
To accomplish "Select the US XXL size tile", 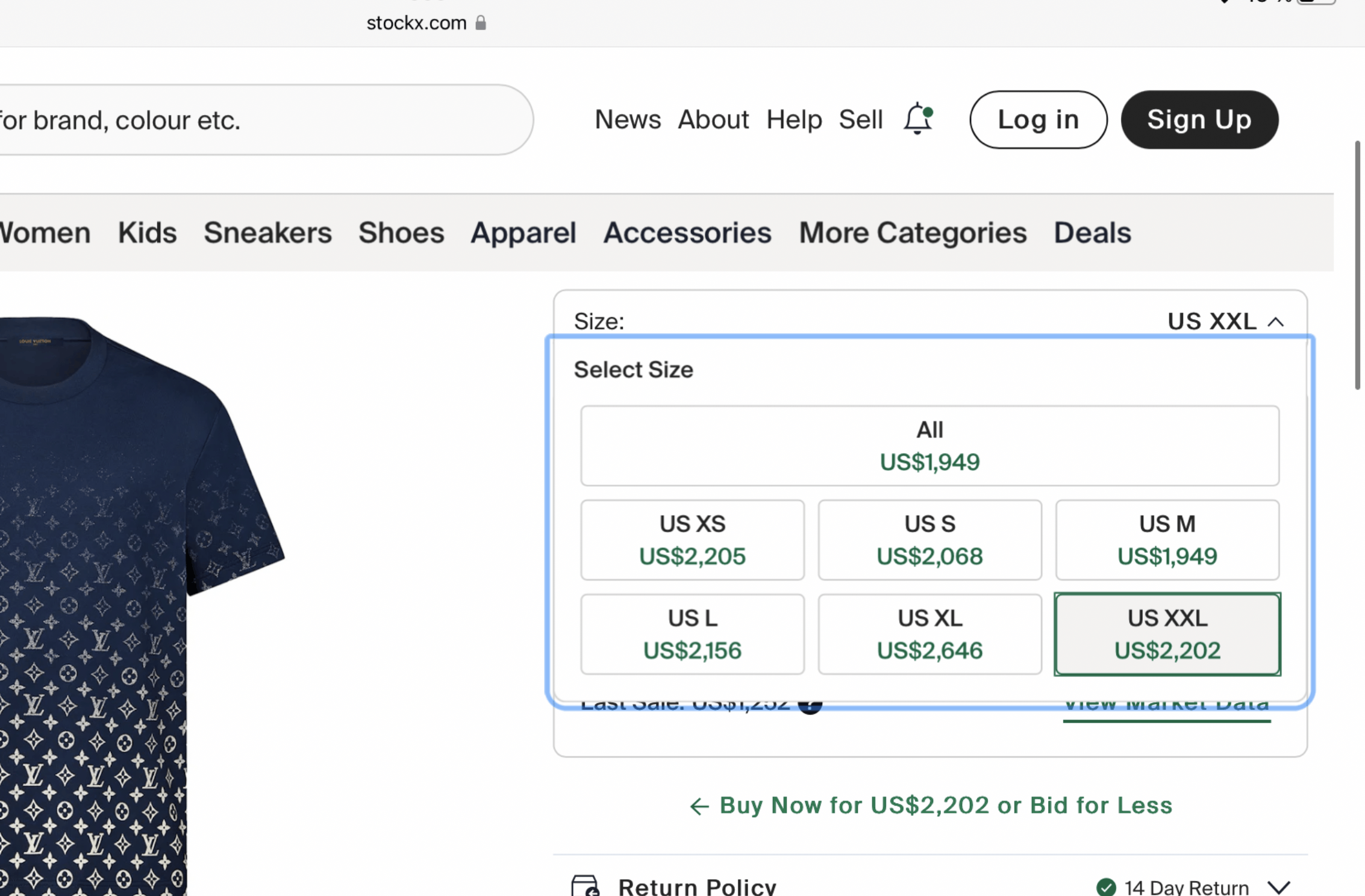I will pyautogui.click(x=1167, y=634).
